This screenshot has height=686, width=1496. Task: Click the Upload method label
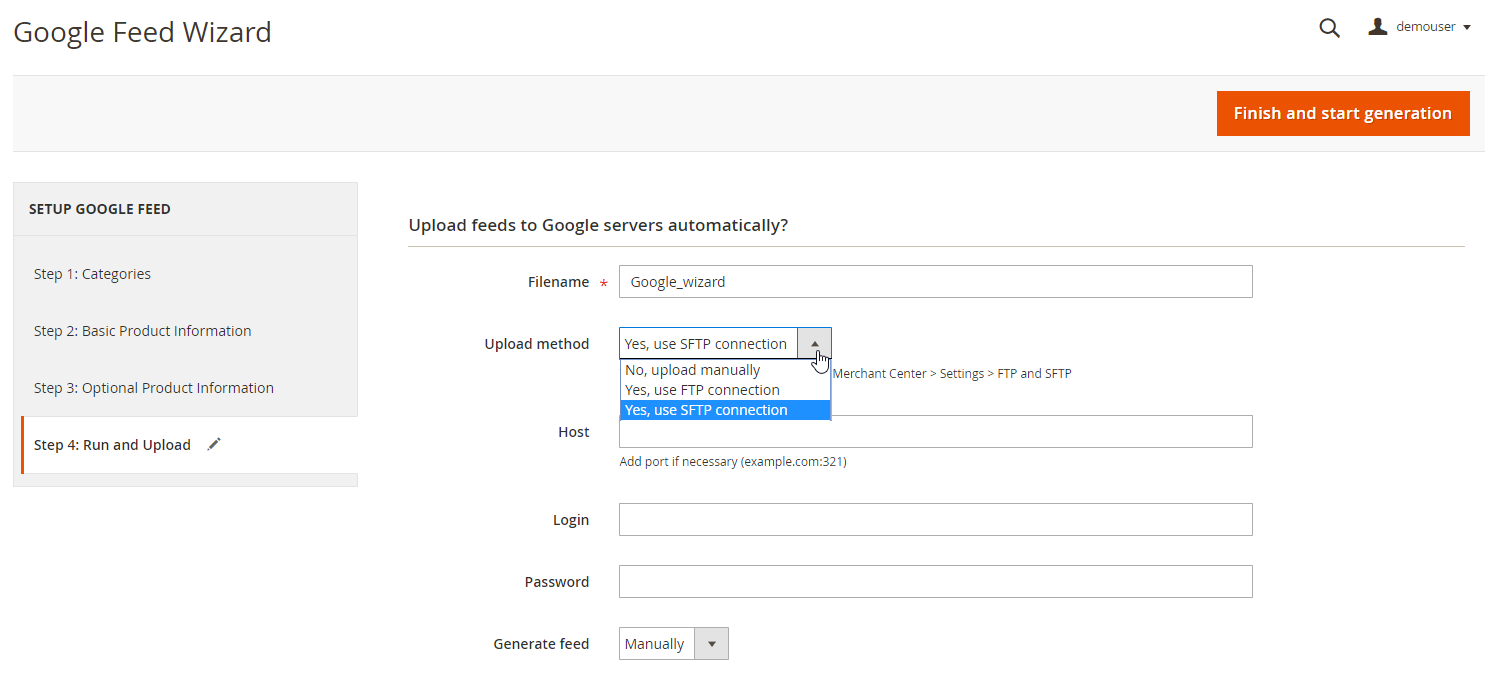[537, 344]
